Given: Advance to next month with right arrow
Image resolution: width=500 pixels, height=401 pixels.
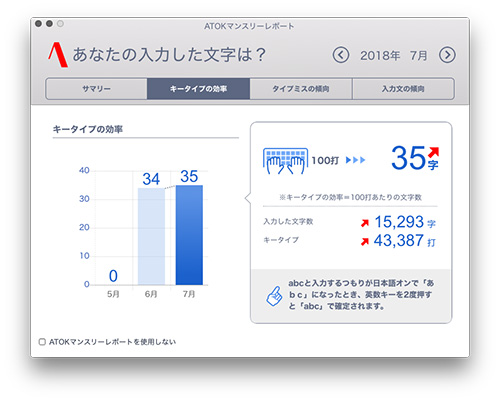Looking at the screenshot, I should [447, 55].
